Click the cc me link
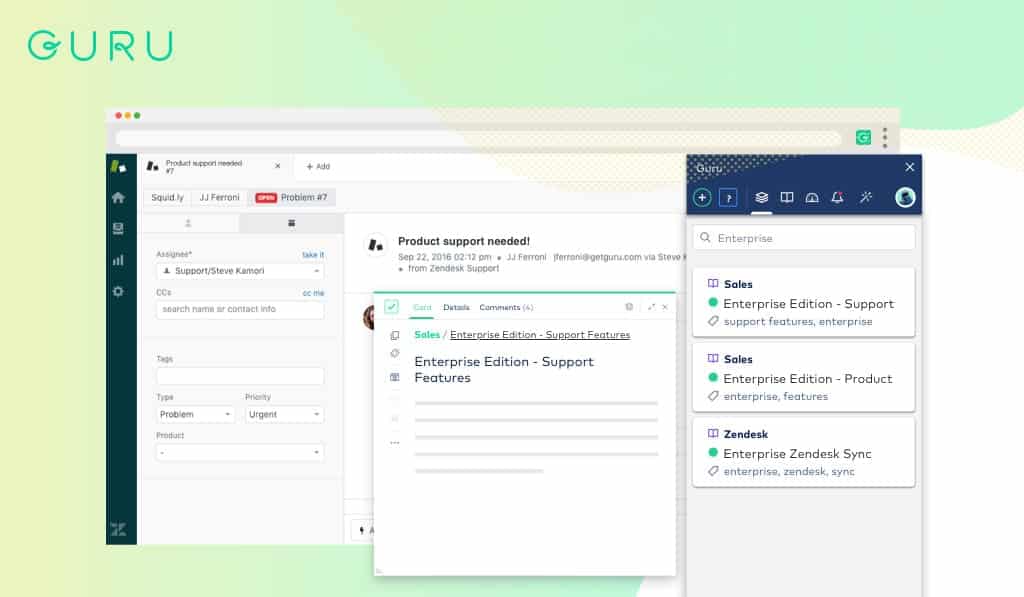 tap(313, 293)
